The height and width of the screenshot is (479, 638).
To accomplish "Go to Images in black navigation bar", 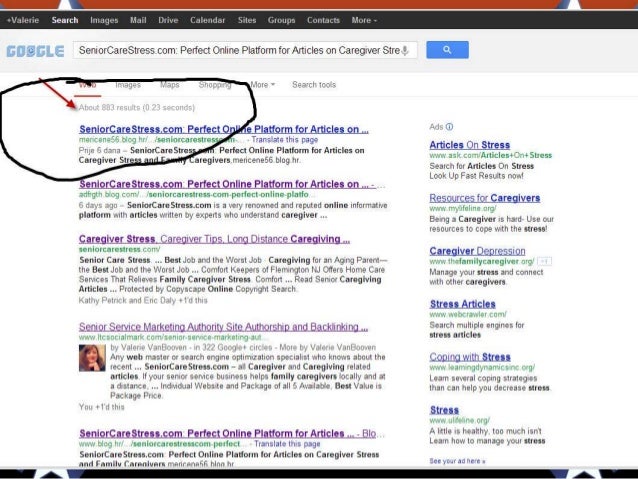I will pyautogui.click(x=104, y=20).
